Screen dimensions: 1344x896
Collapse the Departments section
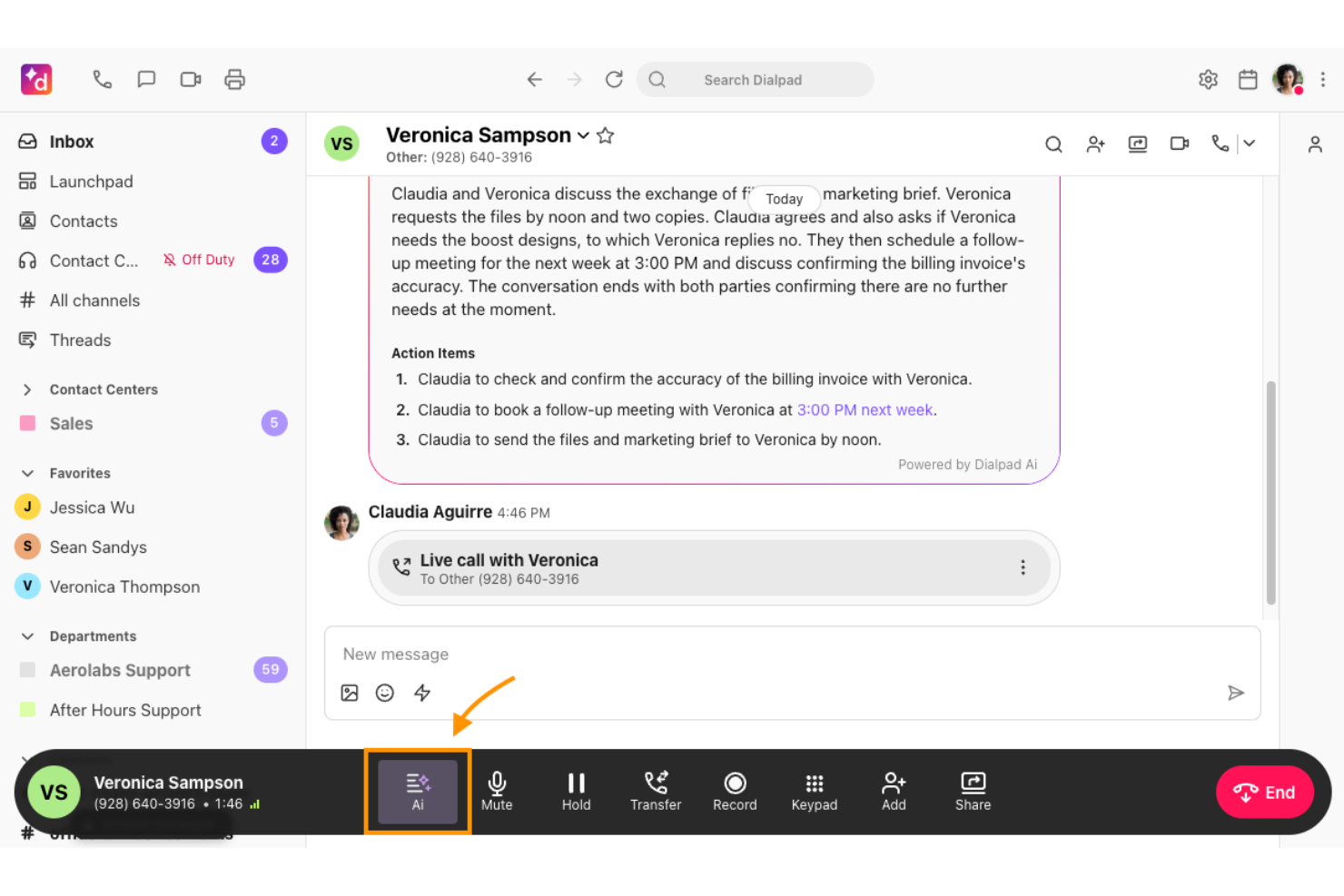click(x=27, y=636)
